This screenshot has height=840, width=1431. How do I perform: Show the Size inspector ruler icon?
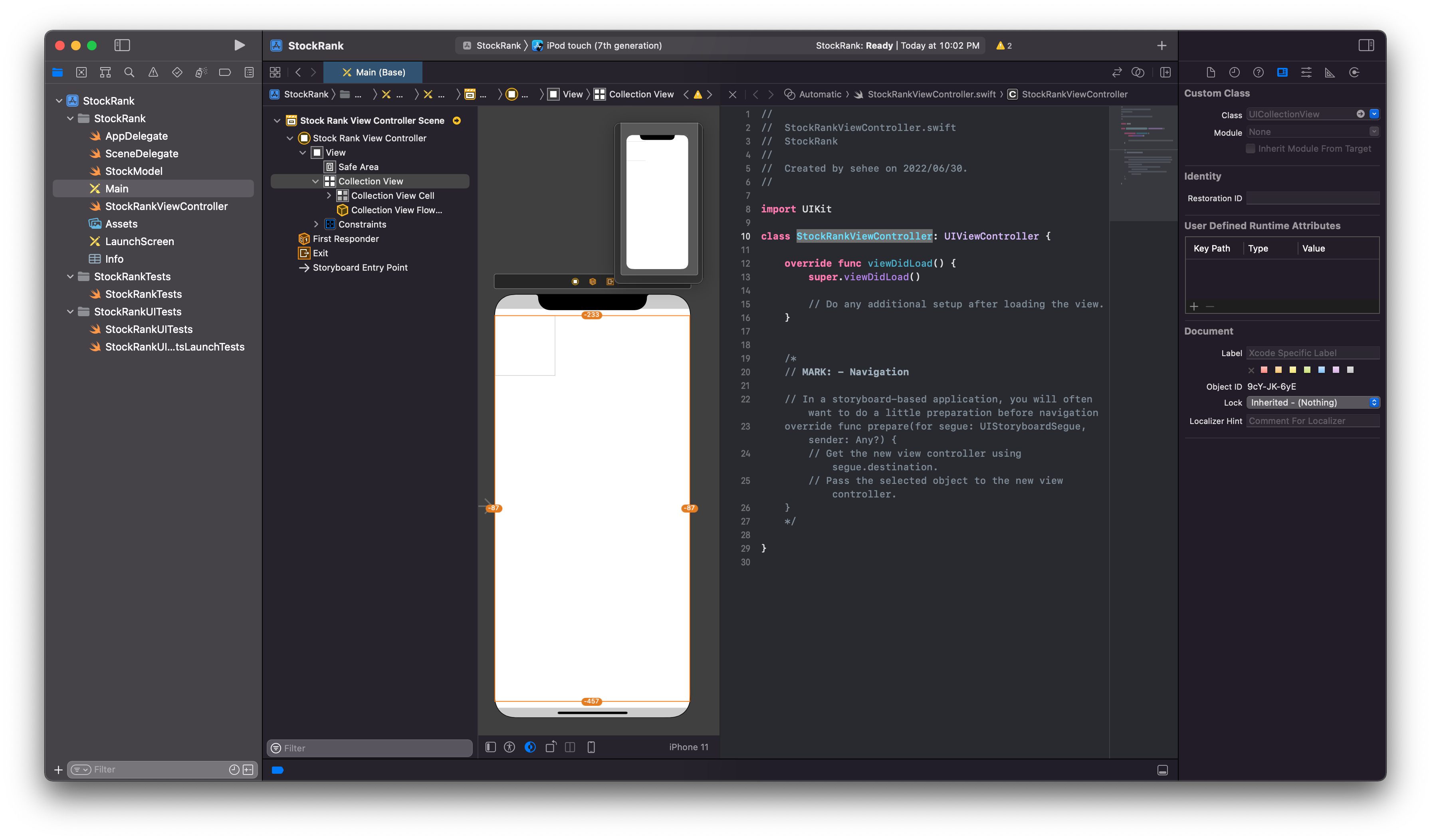1330,72
